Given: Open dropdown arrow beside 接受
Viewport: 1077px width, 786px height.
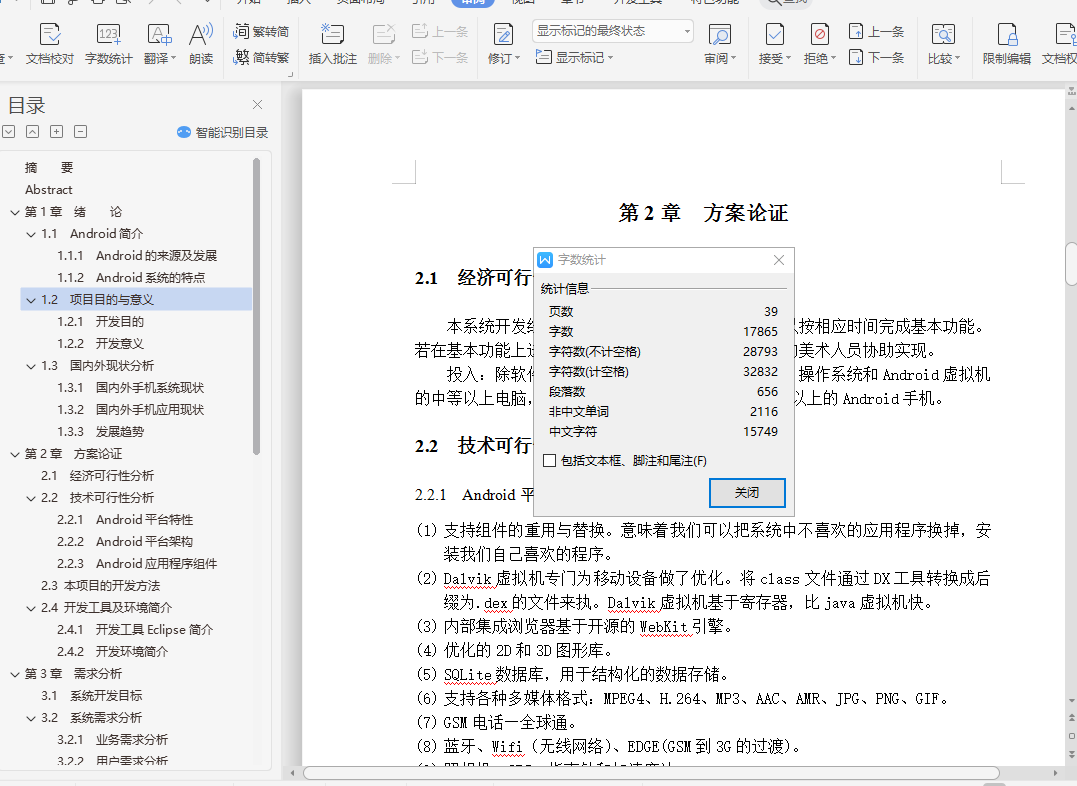Looking at the screenshot, I should pyautogui.click(x=788, y=58).
